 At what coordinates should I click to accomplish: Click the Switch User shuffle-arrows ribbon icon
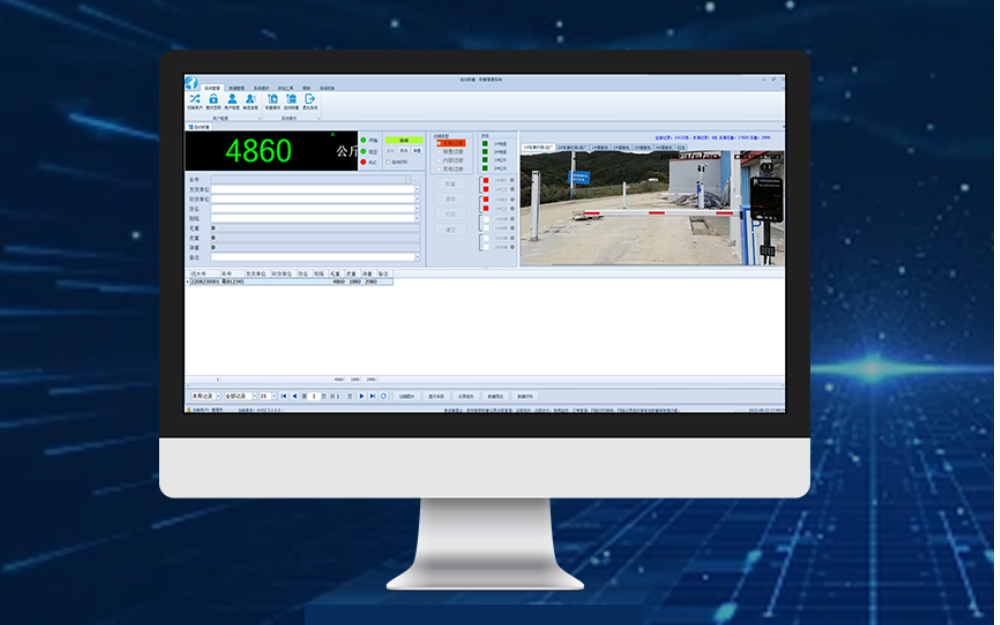click(x=195, y=101)
